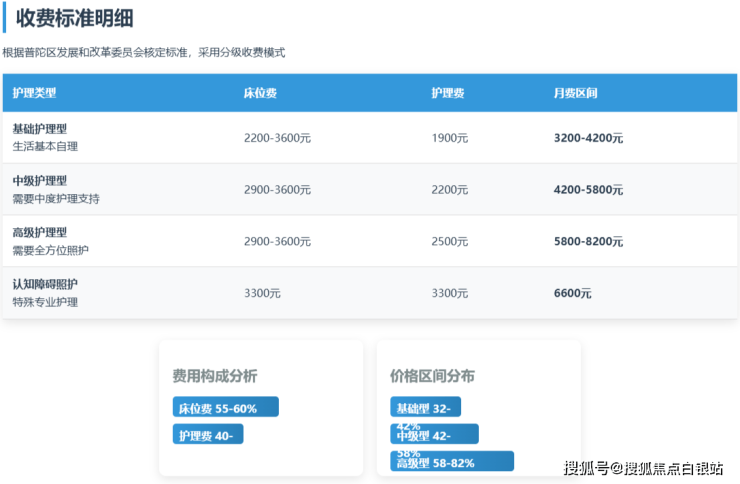This screenshot has height=484, width=740.
Task: Select the 护理类型 column header
Action: [35, 93]
